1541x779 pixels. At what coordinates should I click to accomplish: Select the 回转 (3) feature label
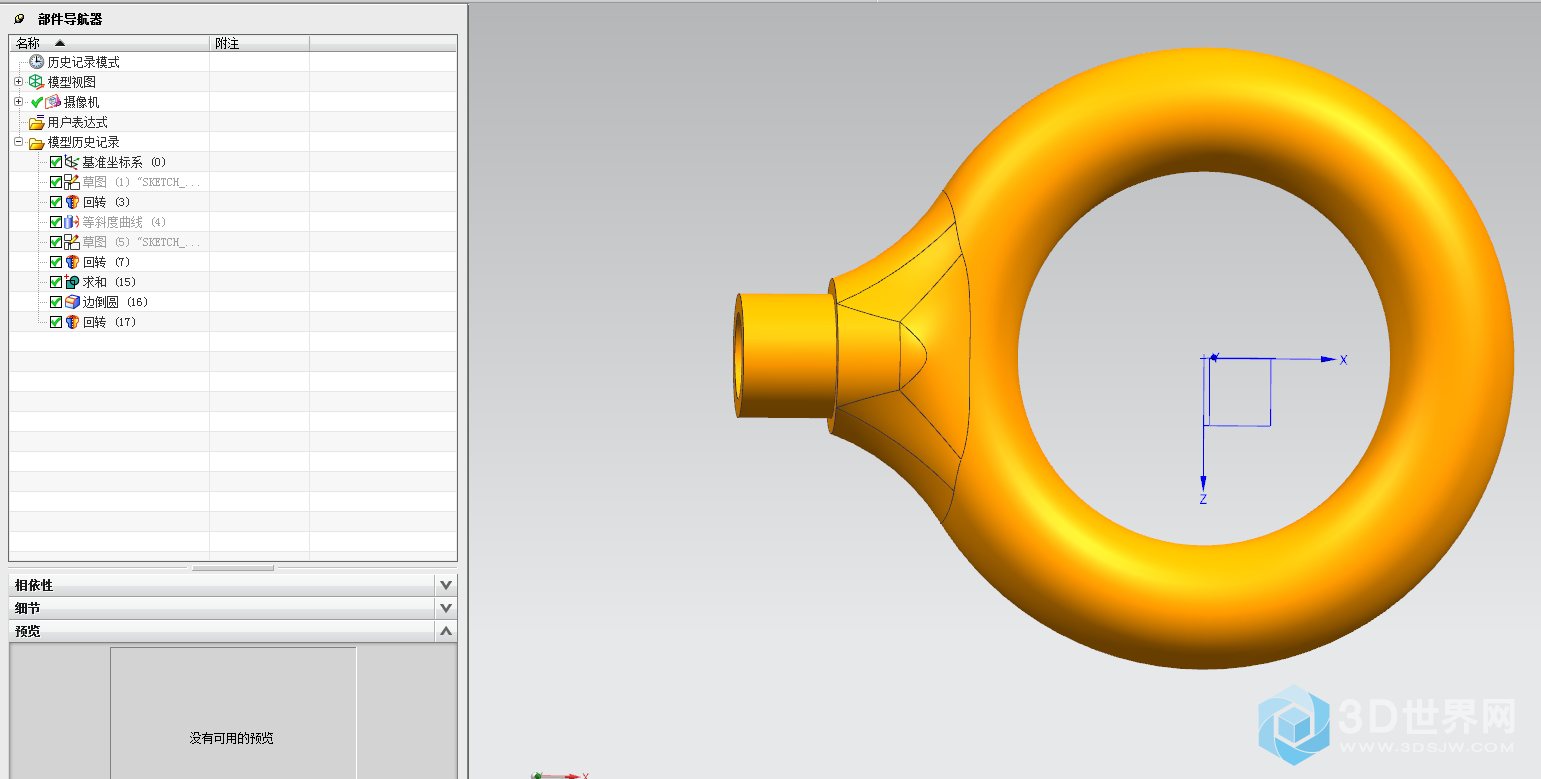[106, 202]
